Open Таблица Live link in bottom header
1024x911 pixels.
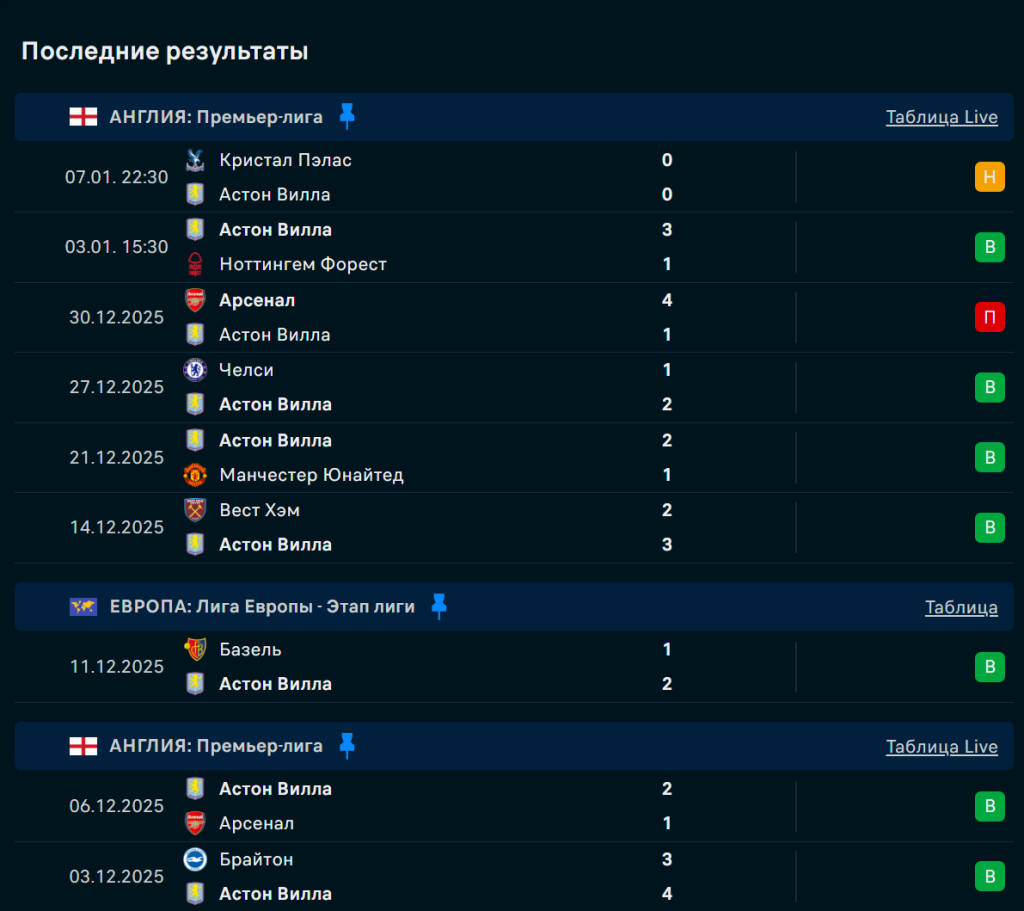(x=941, y=747)
